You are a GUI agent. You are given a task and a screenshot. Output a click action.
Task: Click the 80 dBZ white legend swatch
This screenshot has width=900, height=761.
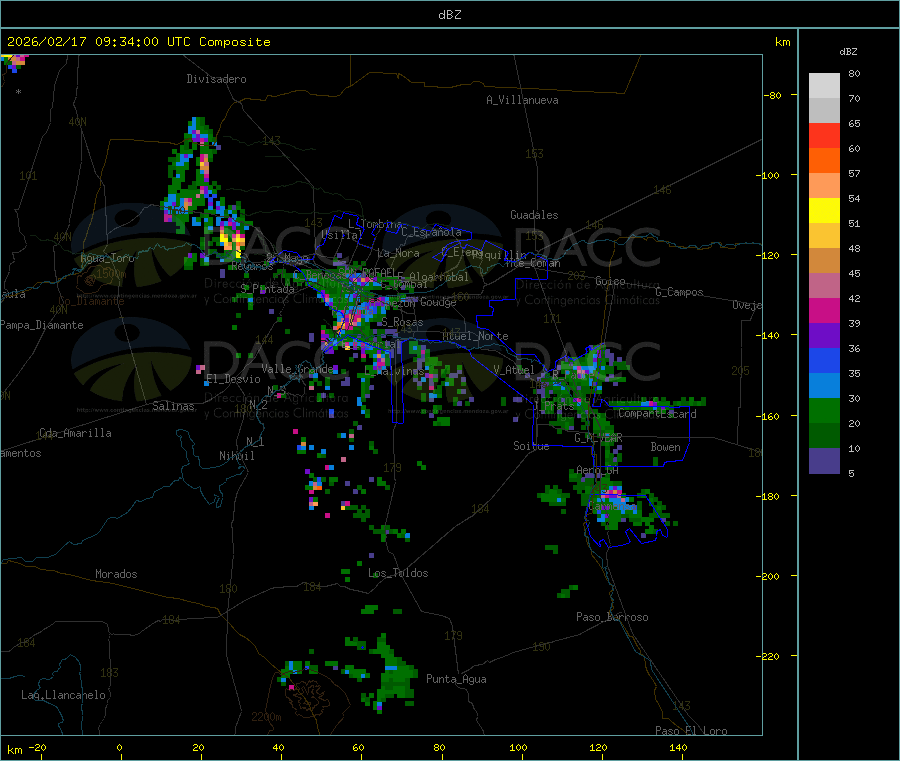point(824,86)
